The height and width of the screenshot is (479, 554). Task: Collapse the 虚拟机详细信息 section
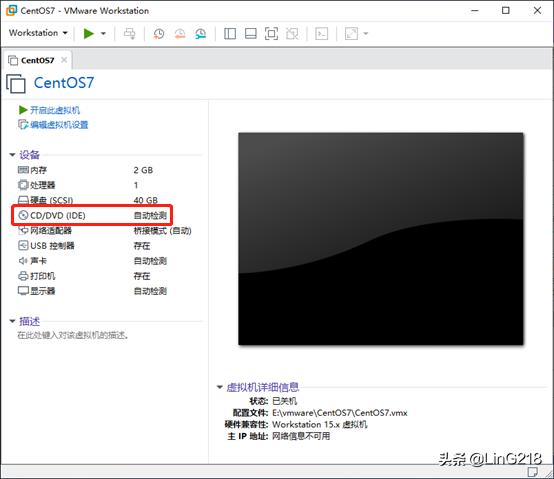click(219, 387)
